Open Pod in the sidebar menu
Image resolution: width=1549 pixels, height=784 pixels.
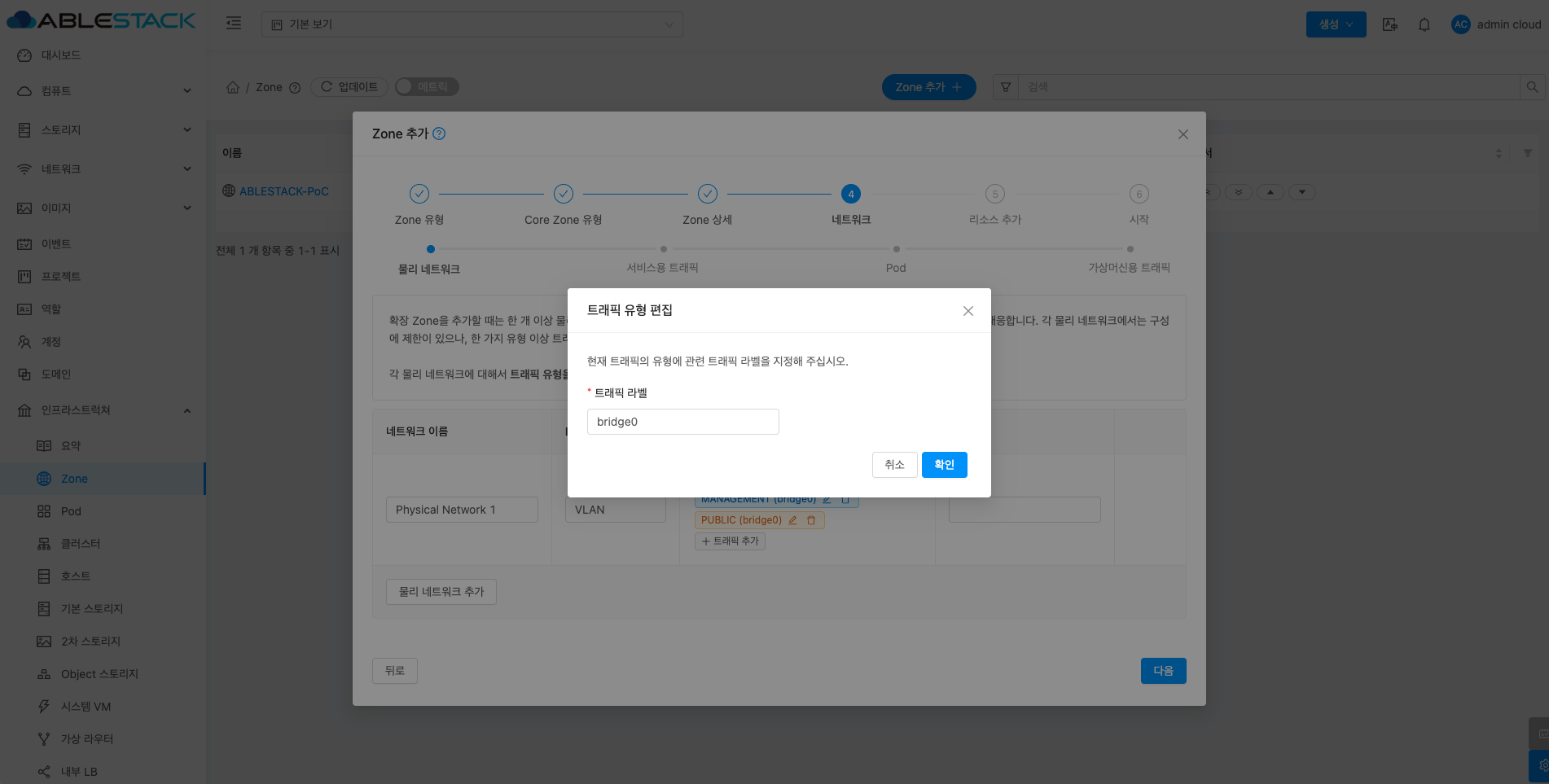(103, 511)
